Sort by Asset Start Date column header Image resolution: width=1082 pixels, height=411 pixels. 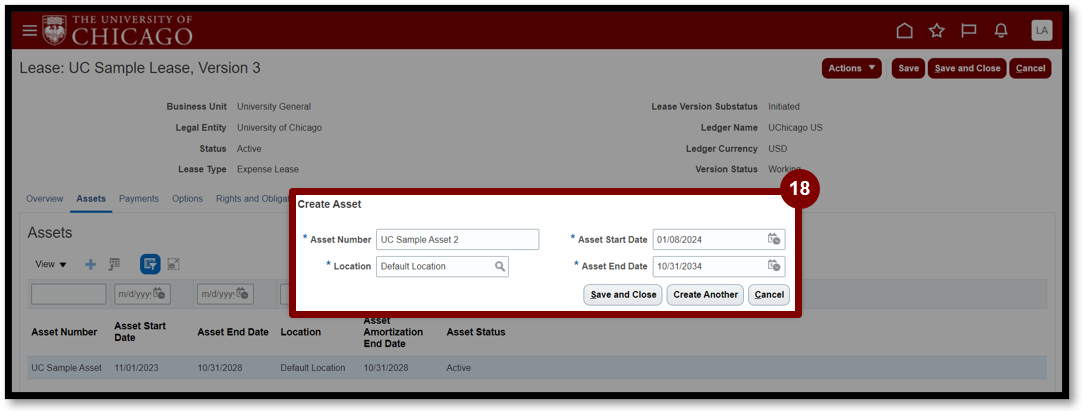(x=140, y=332)
